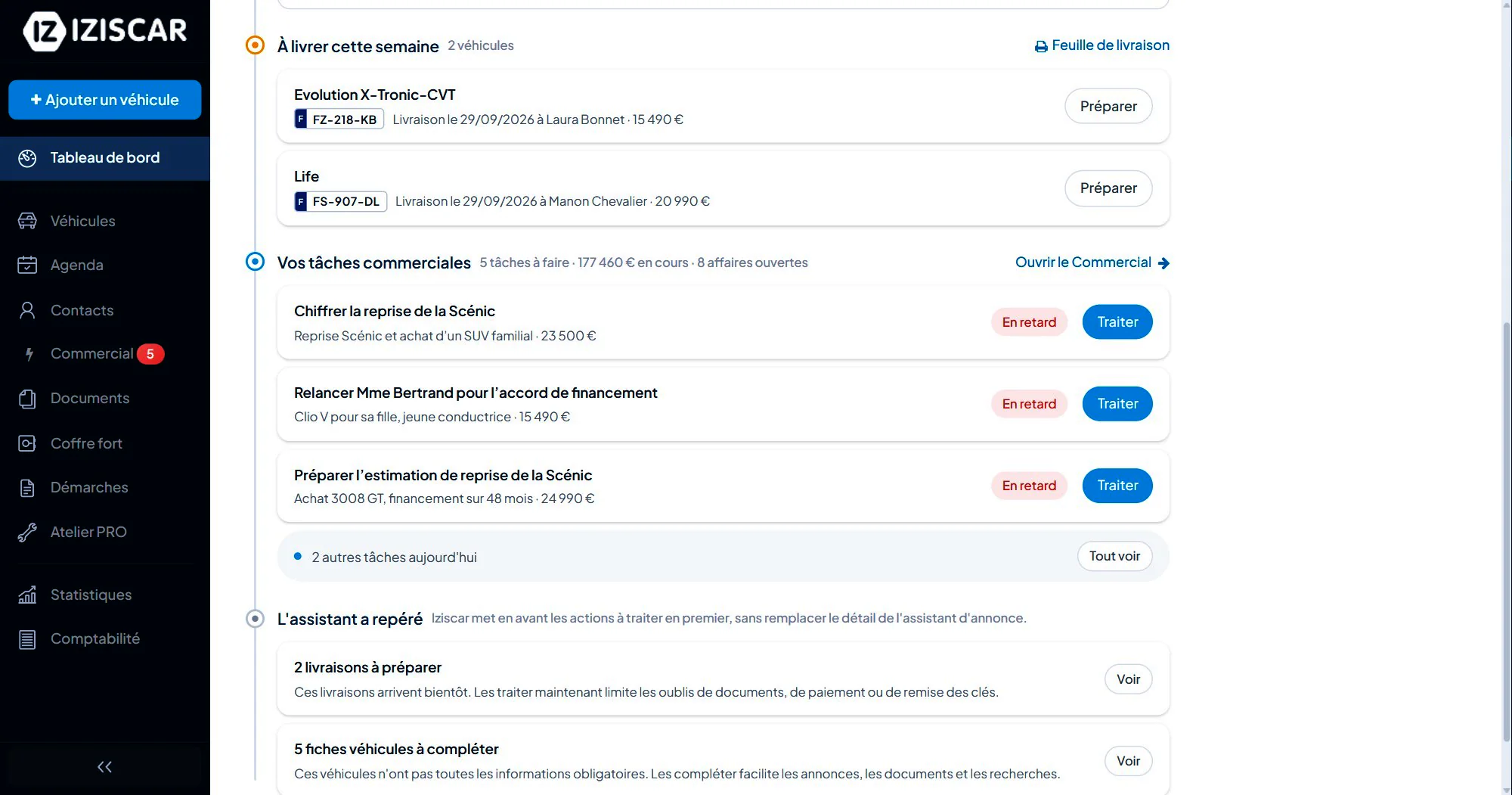Click En retard badge on Préparer l'estimation
This screenshot has width=1512, height=795.
click(x=1029, y=486)
